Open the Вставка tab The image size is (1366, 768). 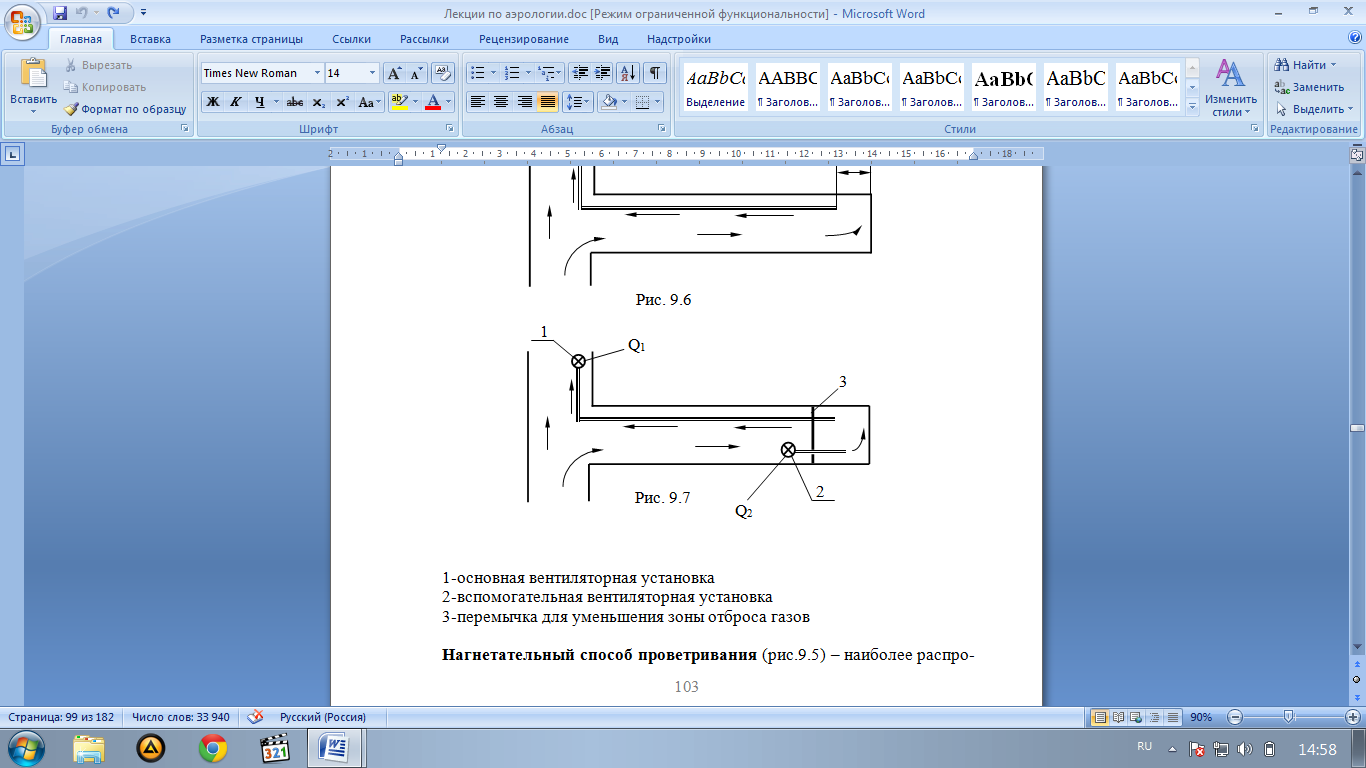coord(150,39)
